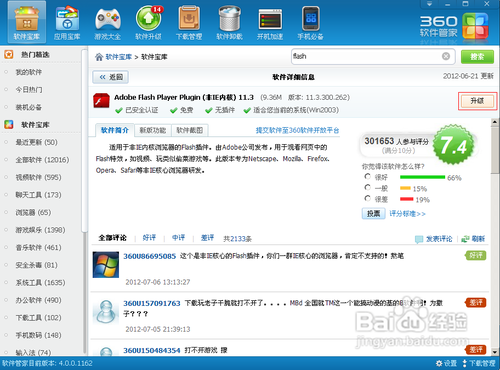Select the 一般 rating radio button
Image resolution: width=500 pixels, height=370 pixels.
367,187
